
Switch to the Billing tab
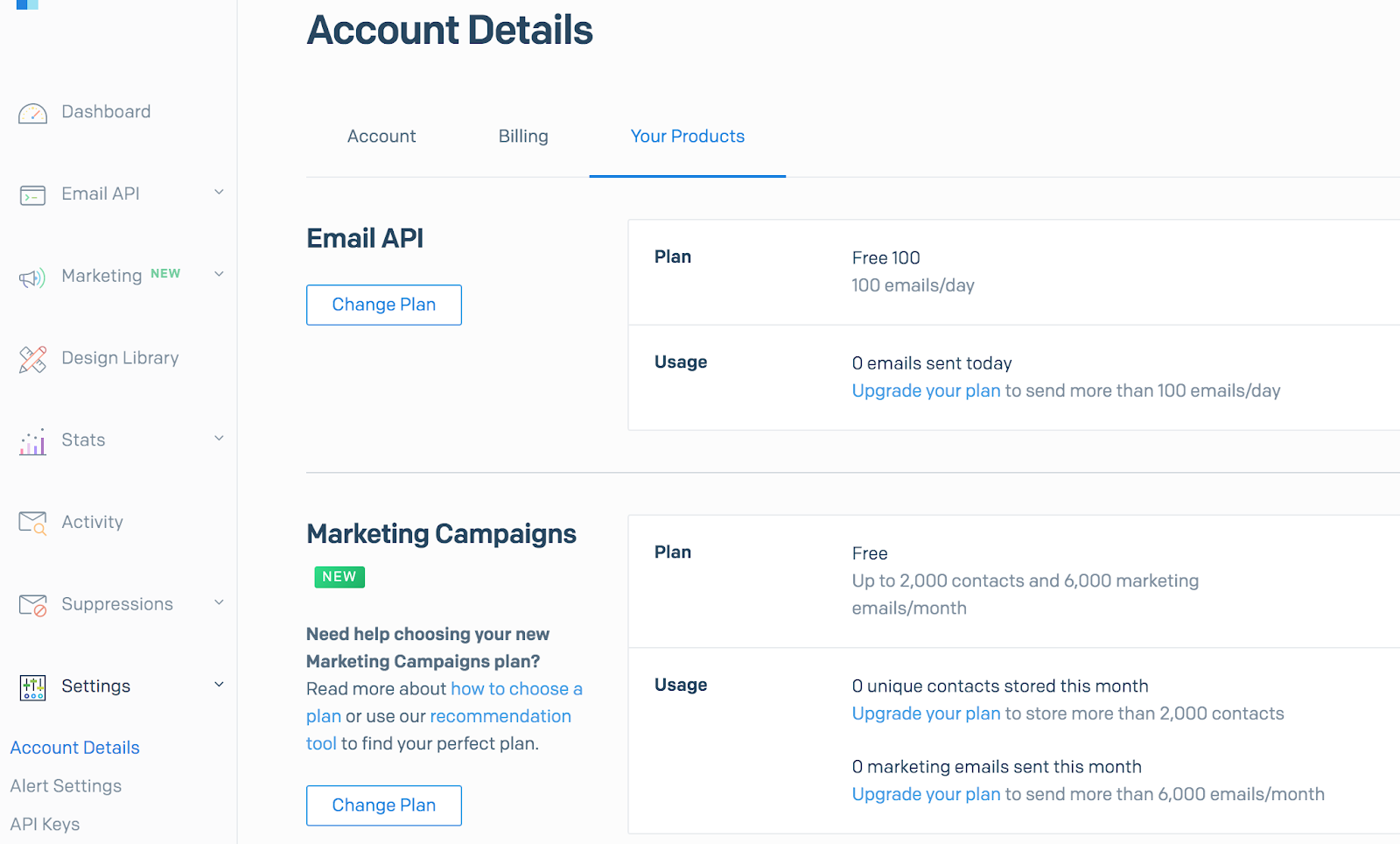point(523,137)
